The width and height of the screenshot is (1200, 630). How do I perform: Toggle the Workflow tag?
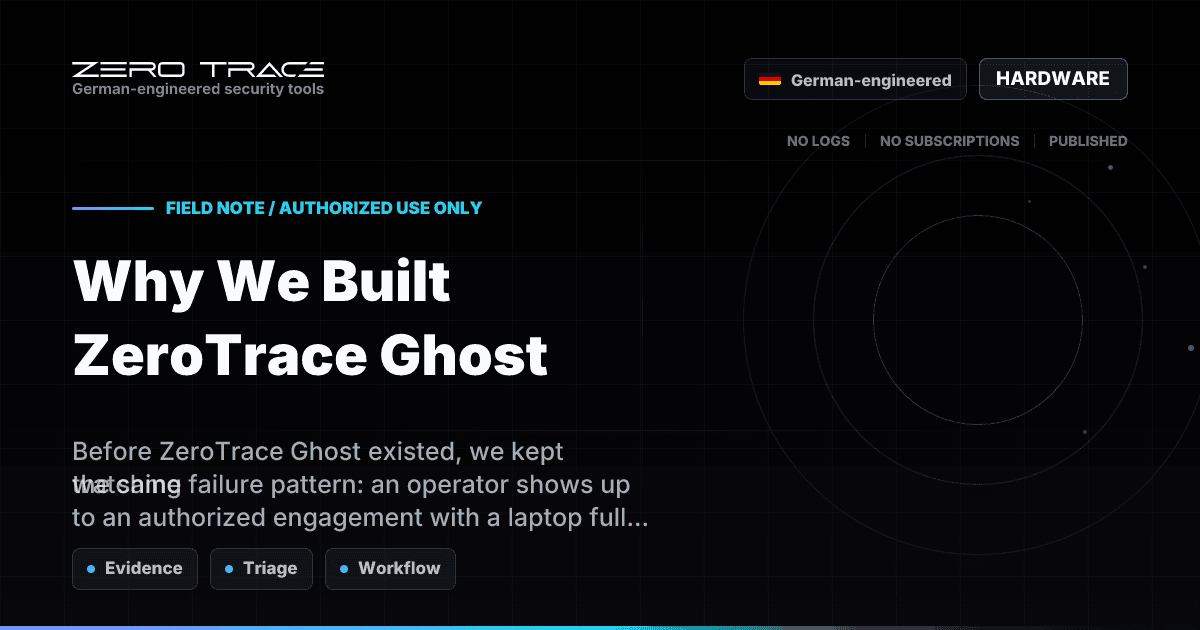[390, 568]
